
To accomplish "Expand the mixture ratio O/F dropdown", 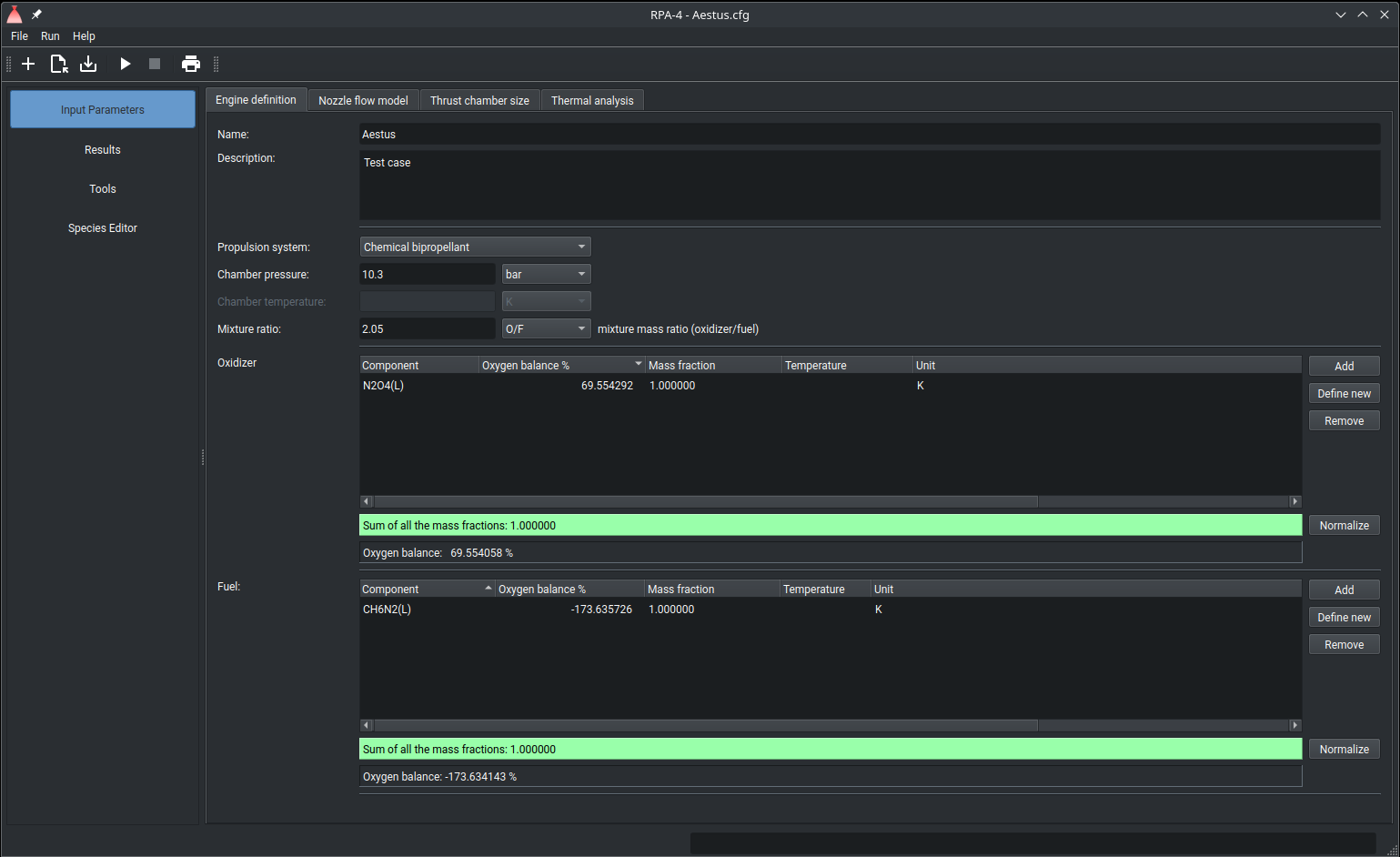I will (546, 329).
